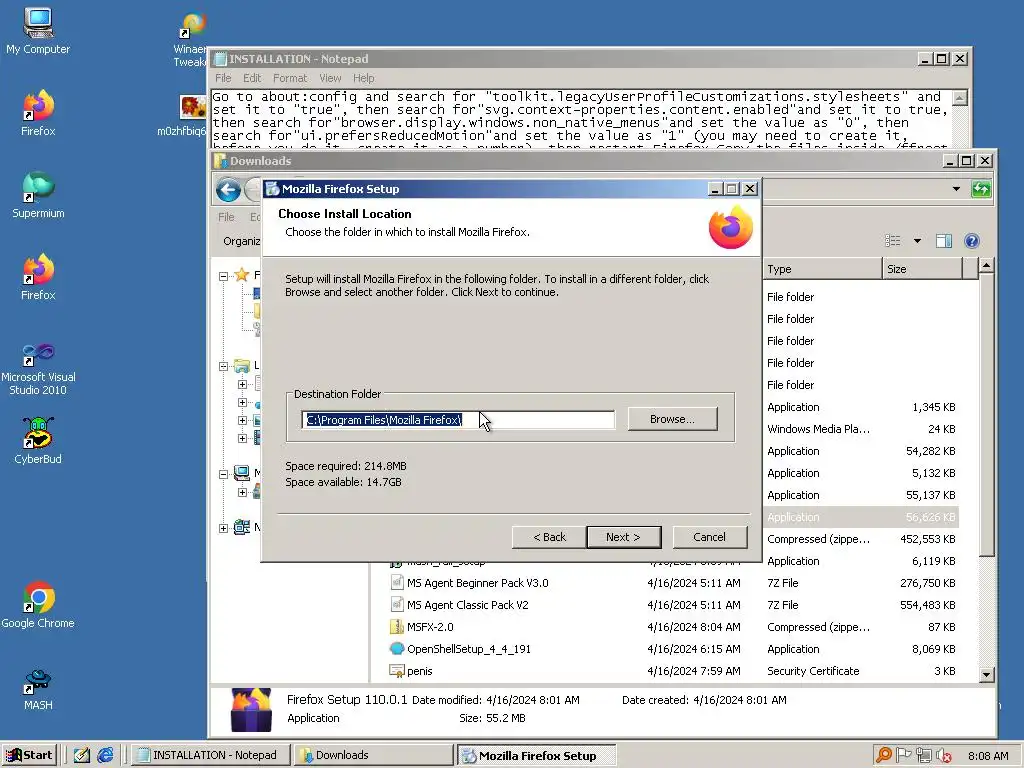Click the OpenShellSetup_4_4_191 file icon

click(396, 648)
